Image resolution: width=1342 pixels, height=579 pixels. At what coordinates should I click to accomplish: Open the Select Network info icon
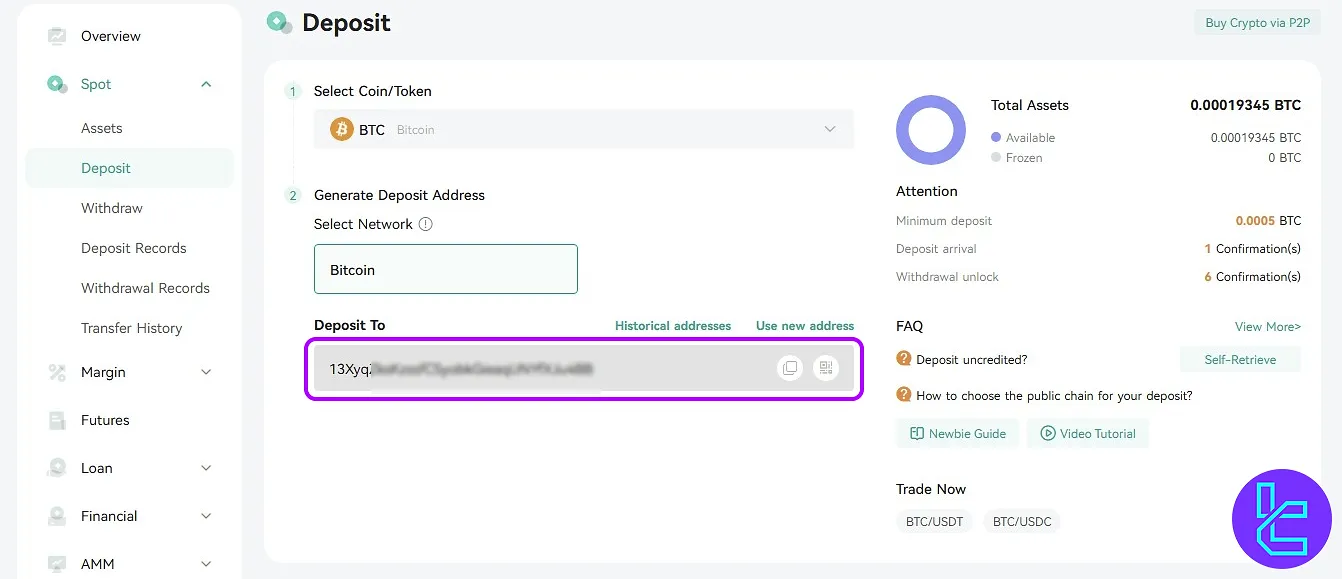(x=425, y=224)
